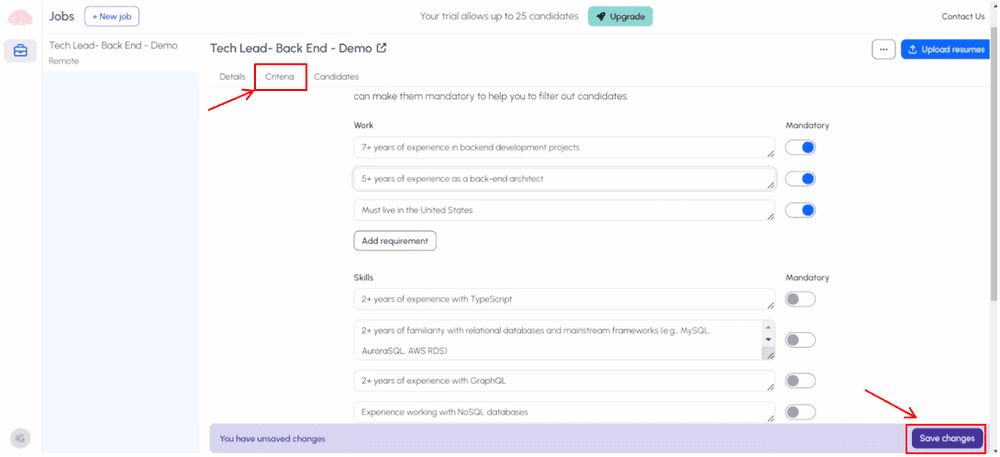Open the jobs briefcase sidebar icon
The height and width of the screenshot is (457, 1000).
pyautogui.click(x=20, y=51)
